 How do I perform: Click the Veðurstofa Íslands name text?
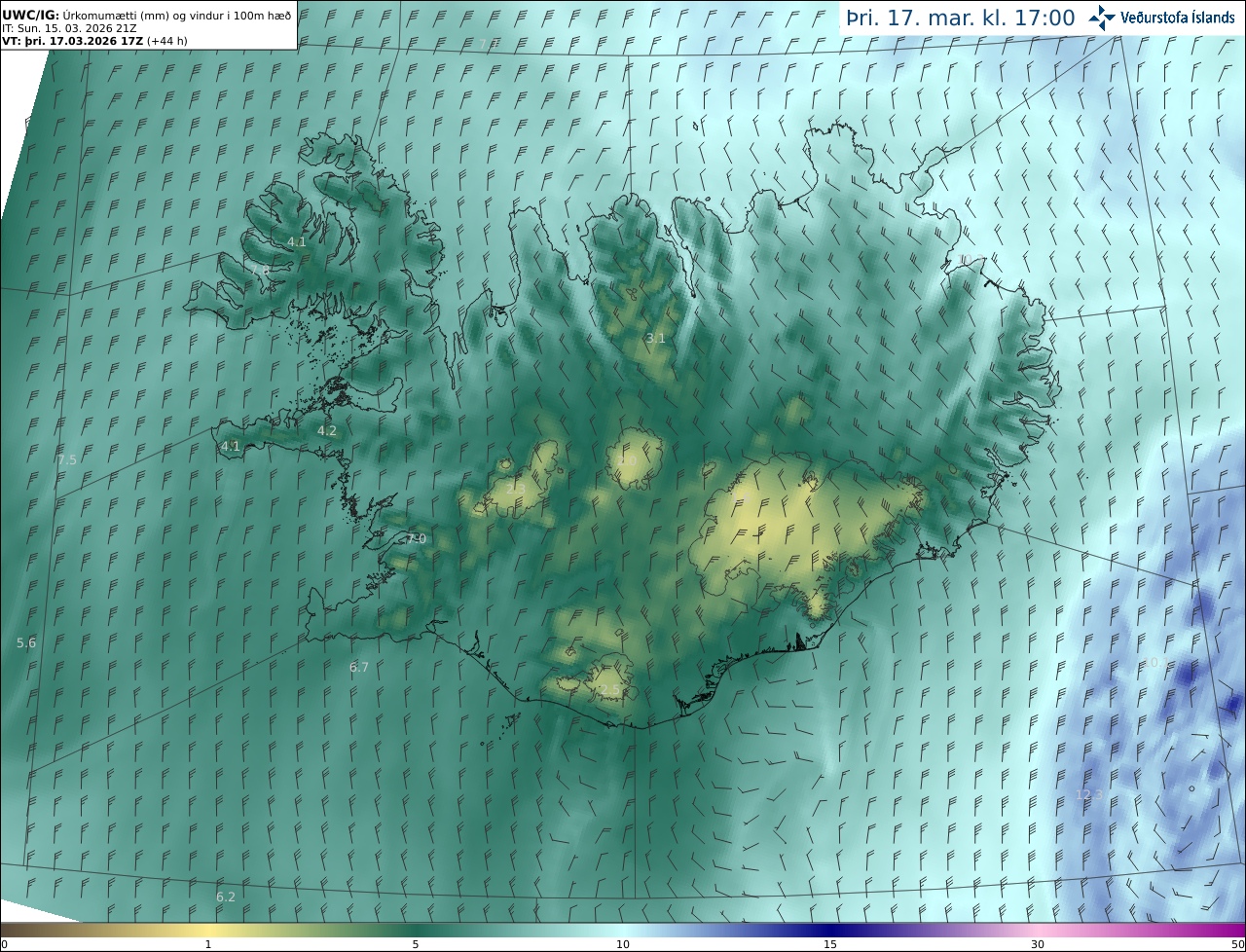[1178, 18]
